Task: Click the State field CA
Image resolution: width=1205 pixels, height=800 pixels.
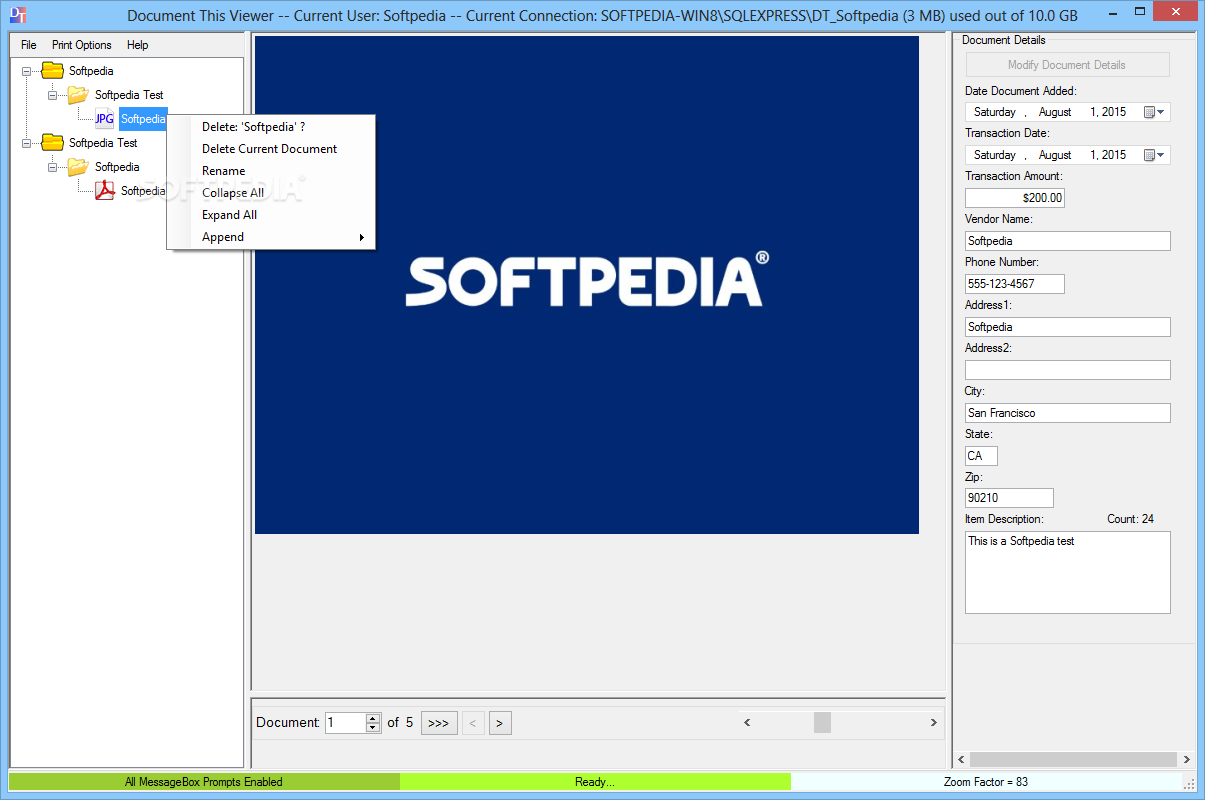Action: (x=981, y=456)
